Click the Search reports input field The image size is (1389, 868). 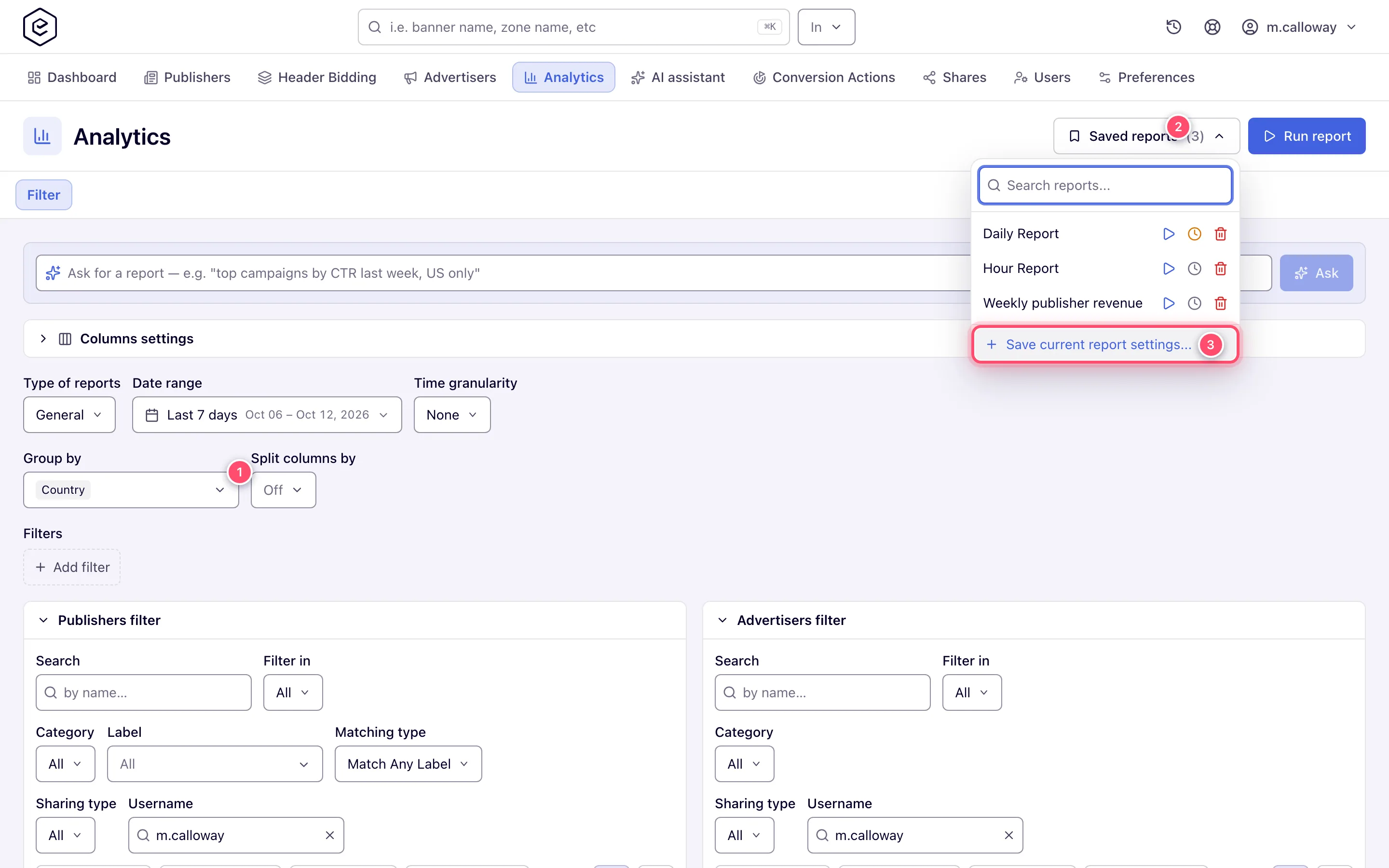[x=1105, y=186]
